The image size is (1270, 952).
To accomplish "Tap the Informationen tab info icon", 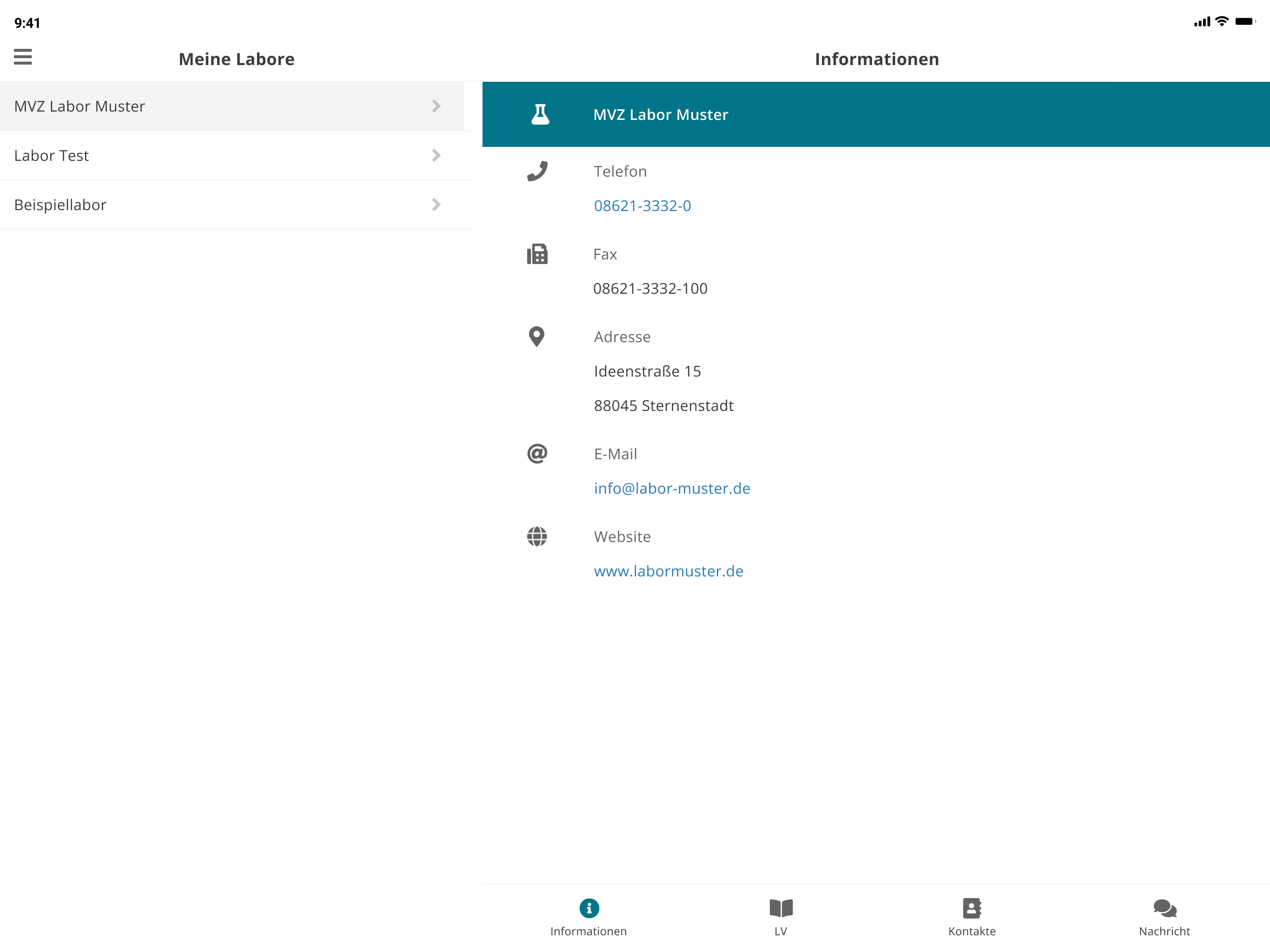I will pyautogui.click(x=589, y=908).
